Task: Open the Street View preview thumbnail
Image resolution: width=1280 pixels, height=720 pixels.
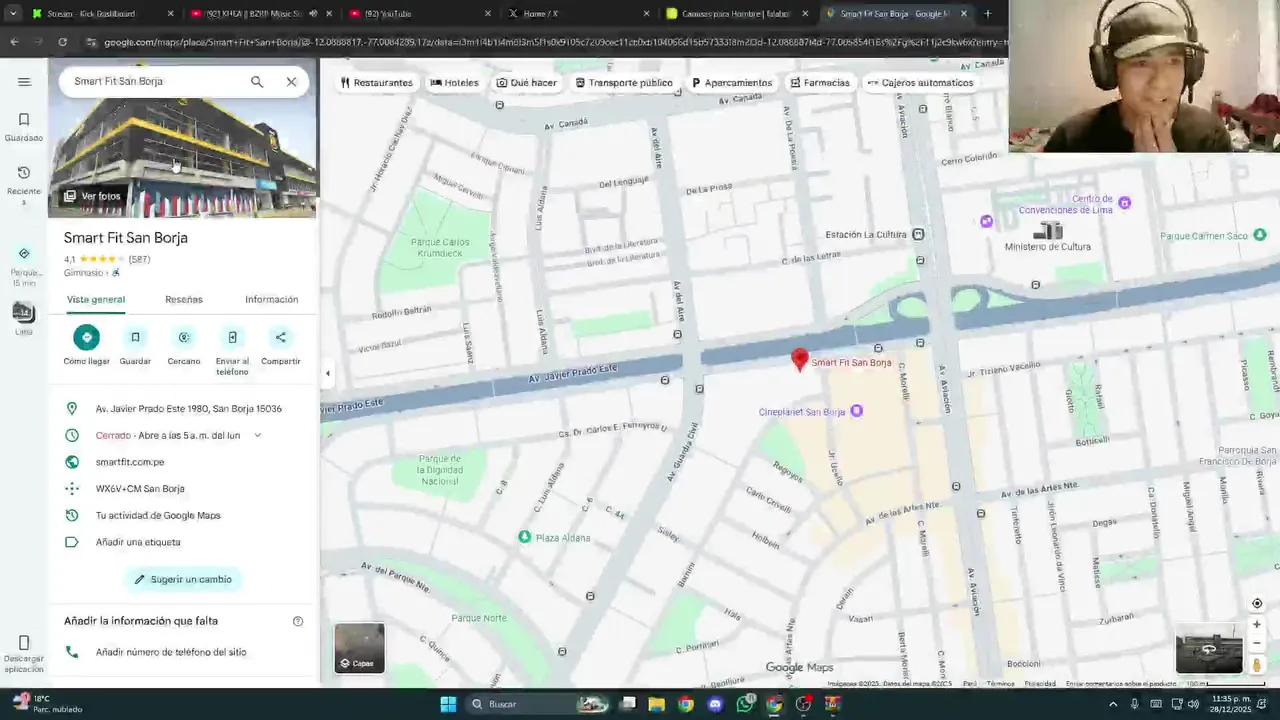Action: (x=1208, y=650)
